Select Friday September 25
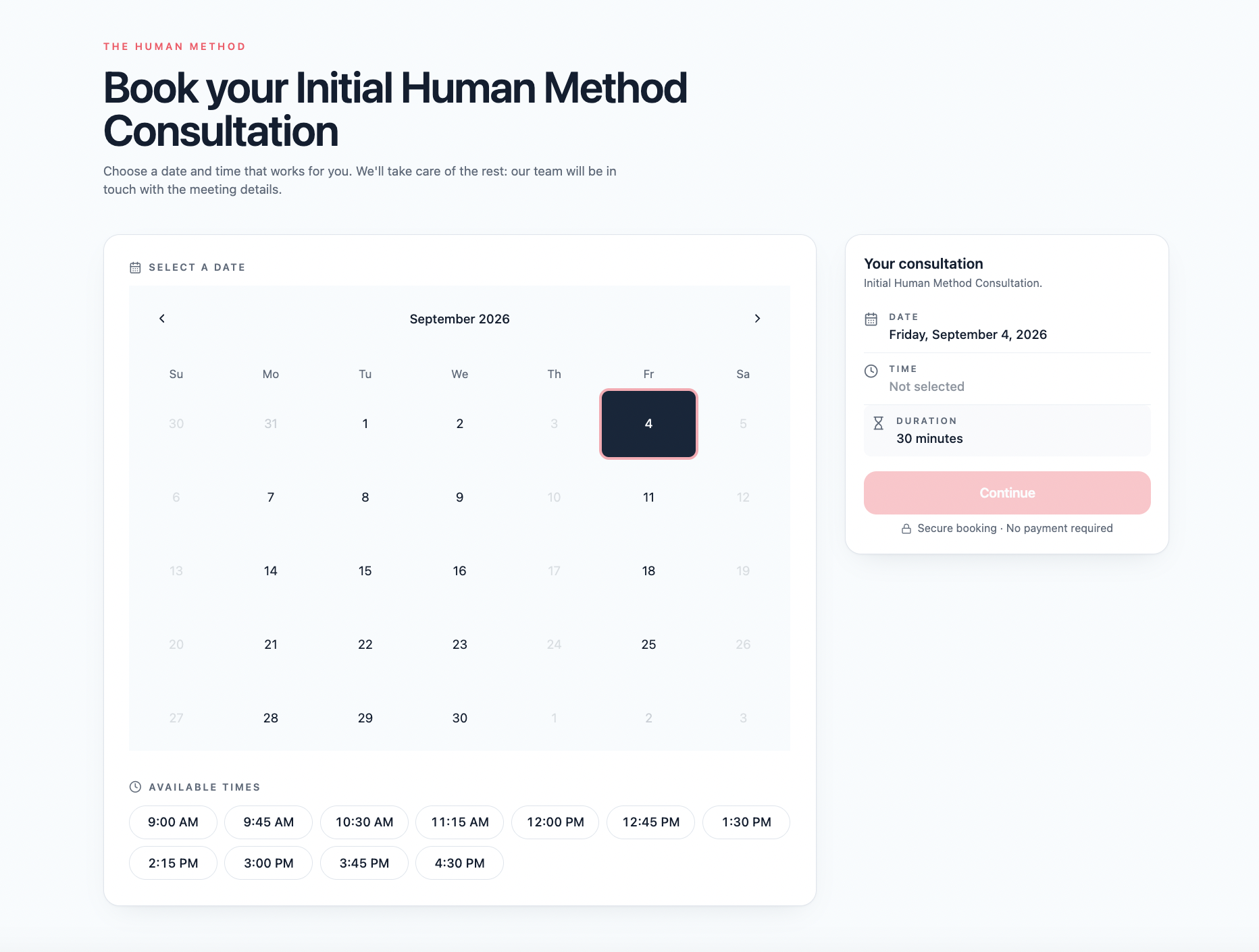 tap(648, 645)
